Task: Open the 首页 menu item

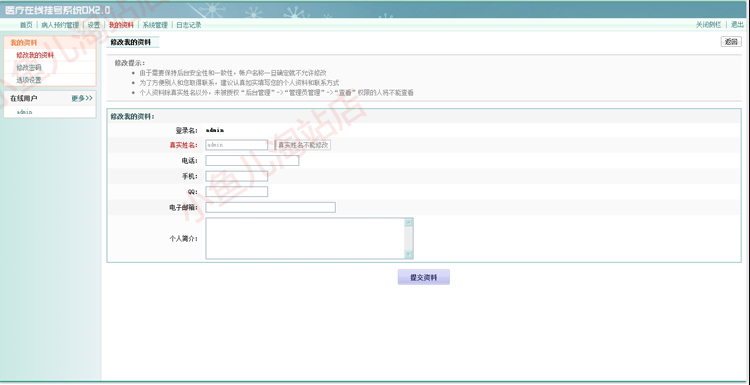Action: (x=26, y=25)
